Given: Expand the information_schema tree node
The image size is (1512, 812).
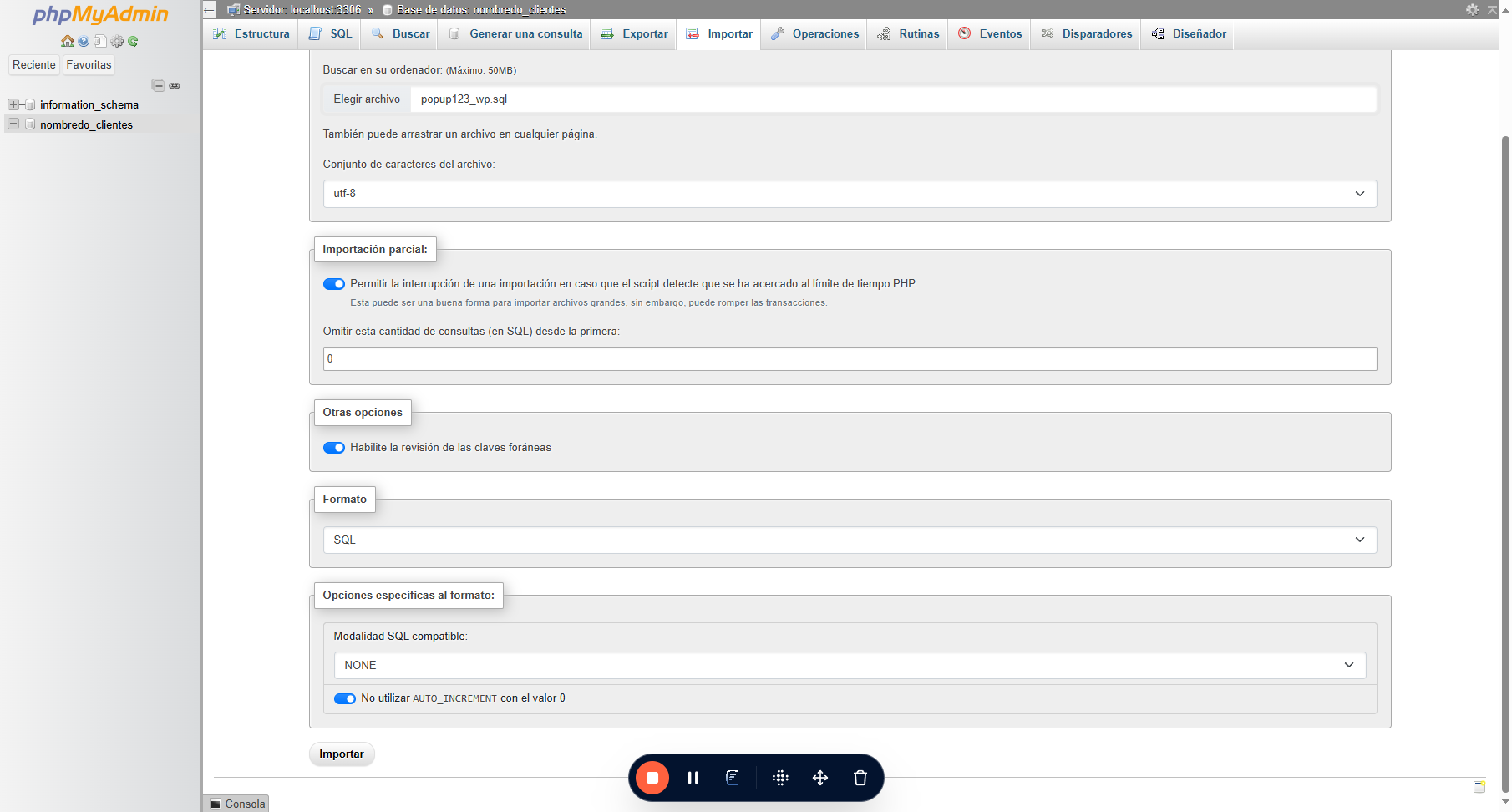Looking at the screenshot, I should (x=13, y=104).
